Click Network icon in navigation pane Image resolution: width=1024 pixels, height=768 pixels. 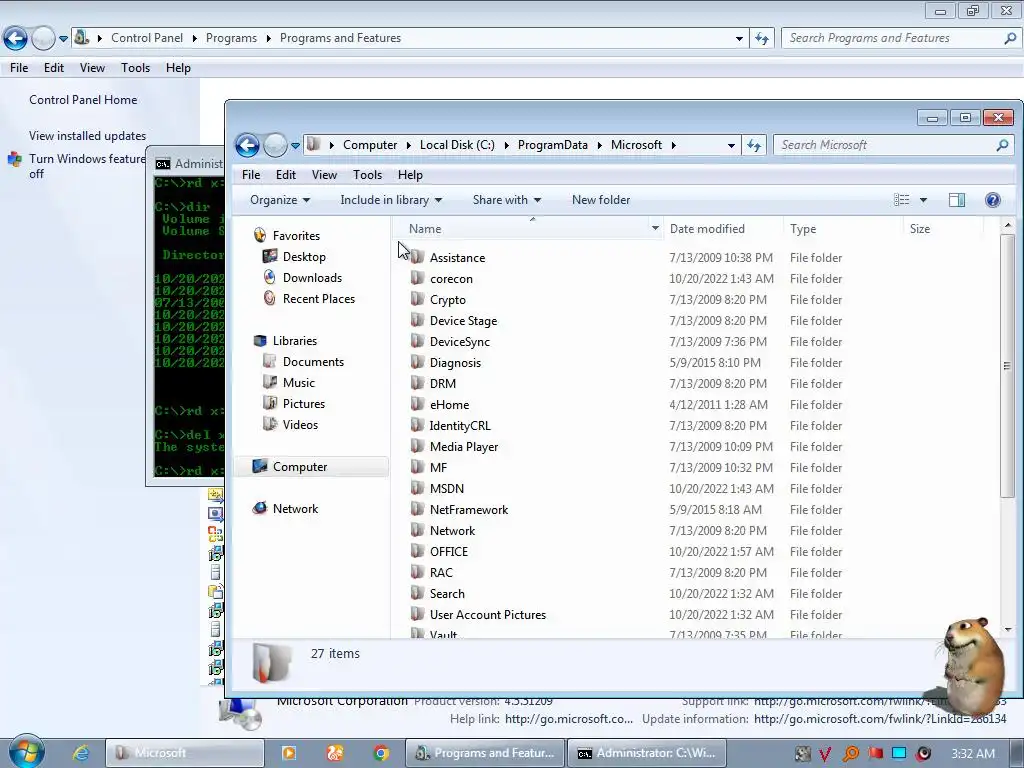click(x=260, y=508)
